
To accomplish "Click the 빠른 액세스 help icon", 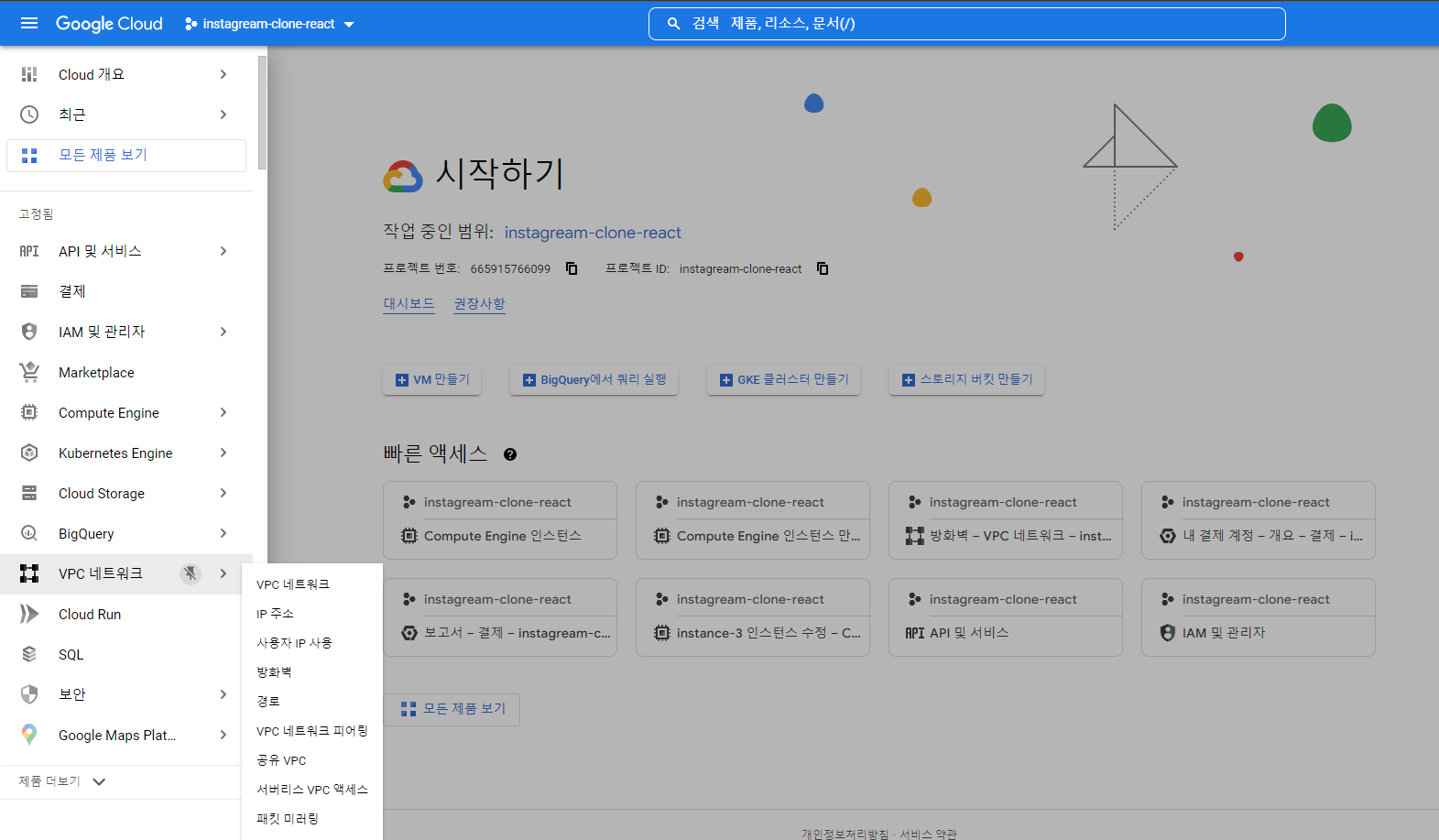I will click(510, 454).
